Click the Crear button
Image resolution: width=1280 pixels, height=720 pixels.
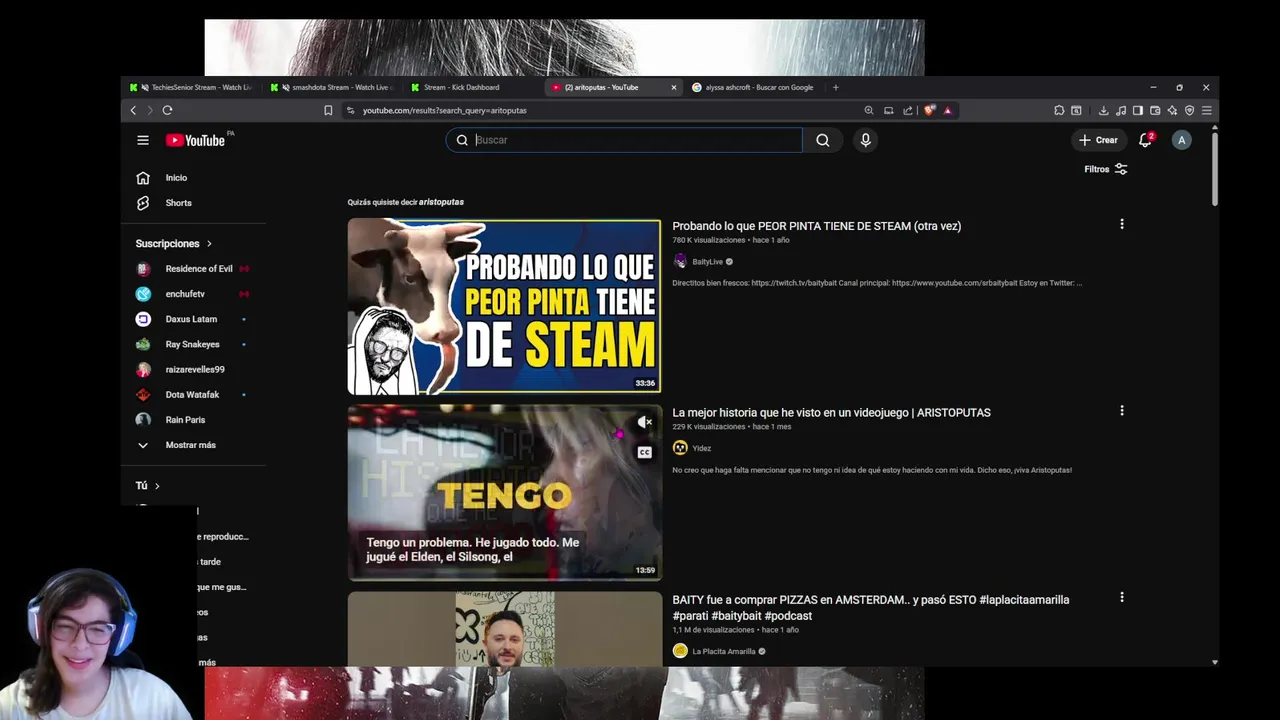click(1097, 140)
